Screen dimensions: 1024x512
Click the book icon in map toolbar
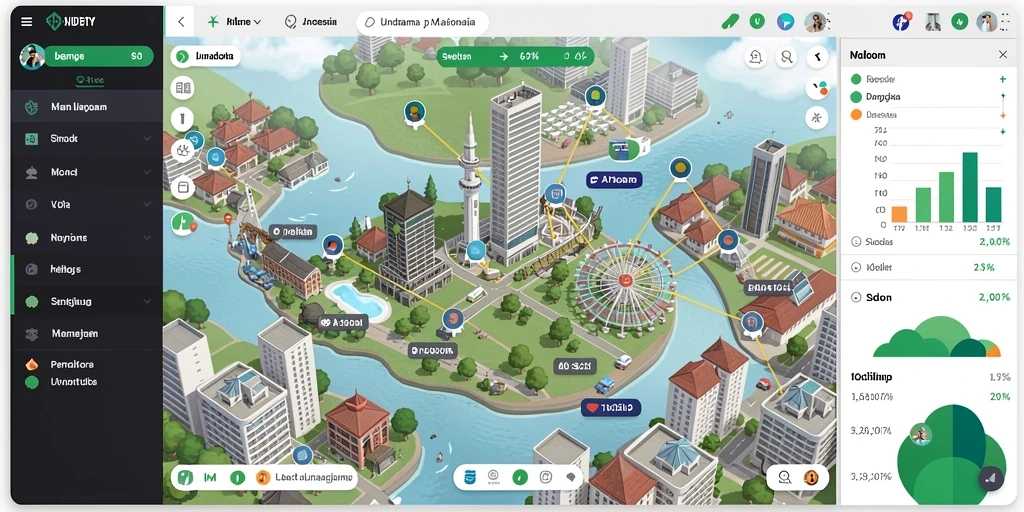183,88
